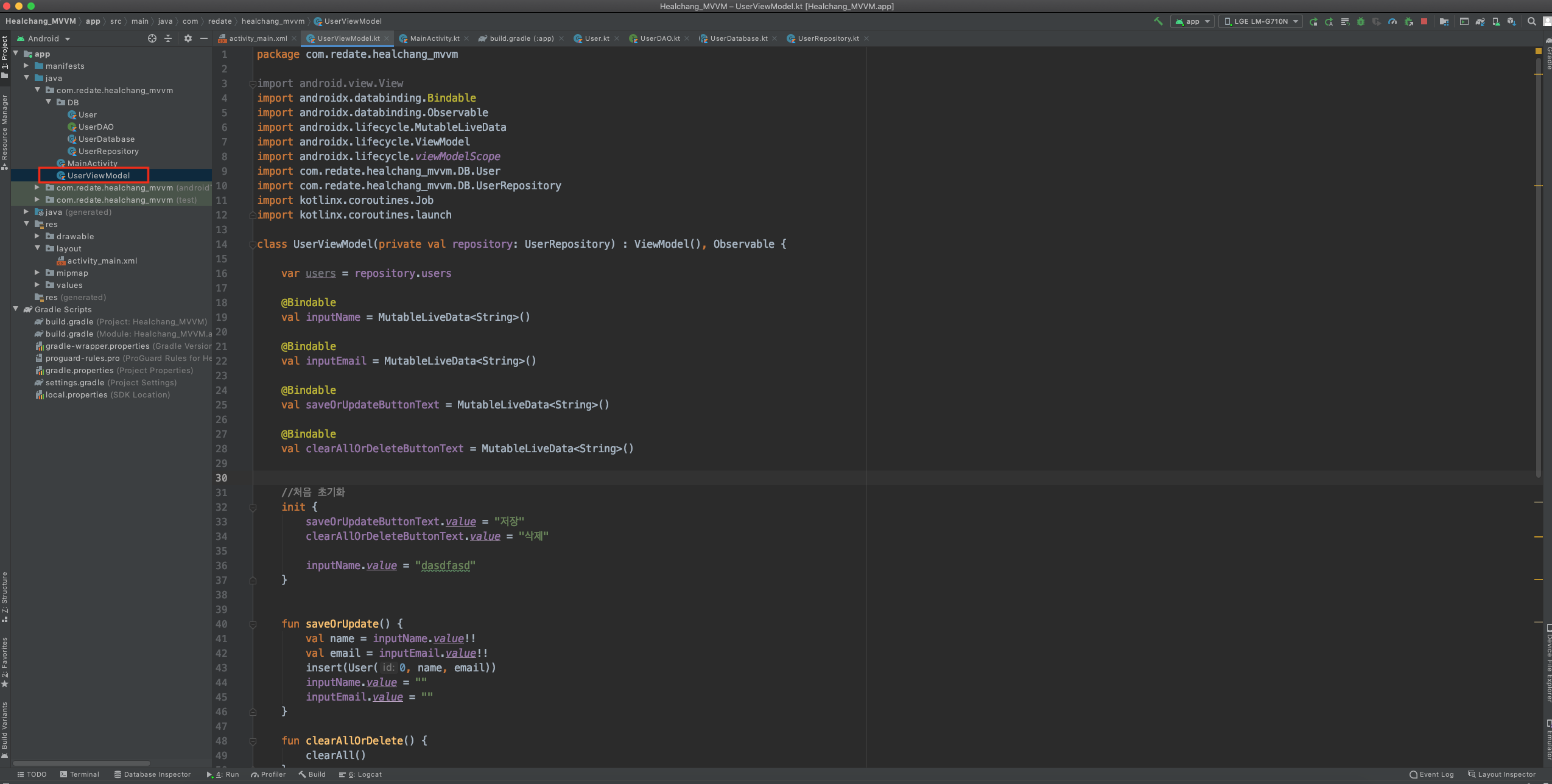Open the LGE LM-G710N device dropdown
Image resolution: width=1552 pixels, height=784 pixels.
1260,21
